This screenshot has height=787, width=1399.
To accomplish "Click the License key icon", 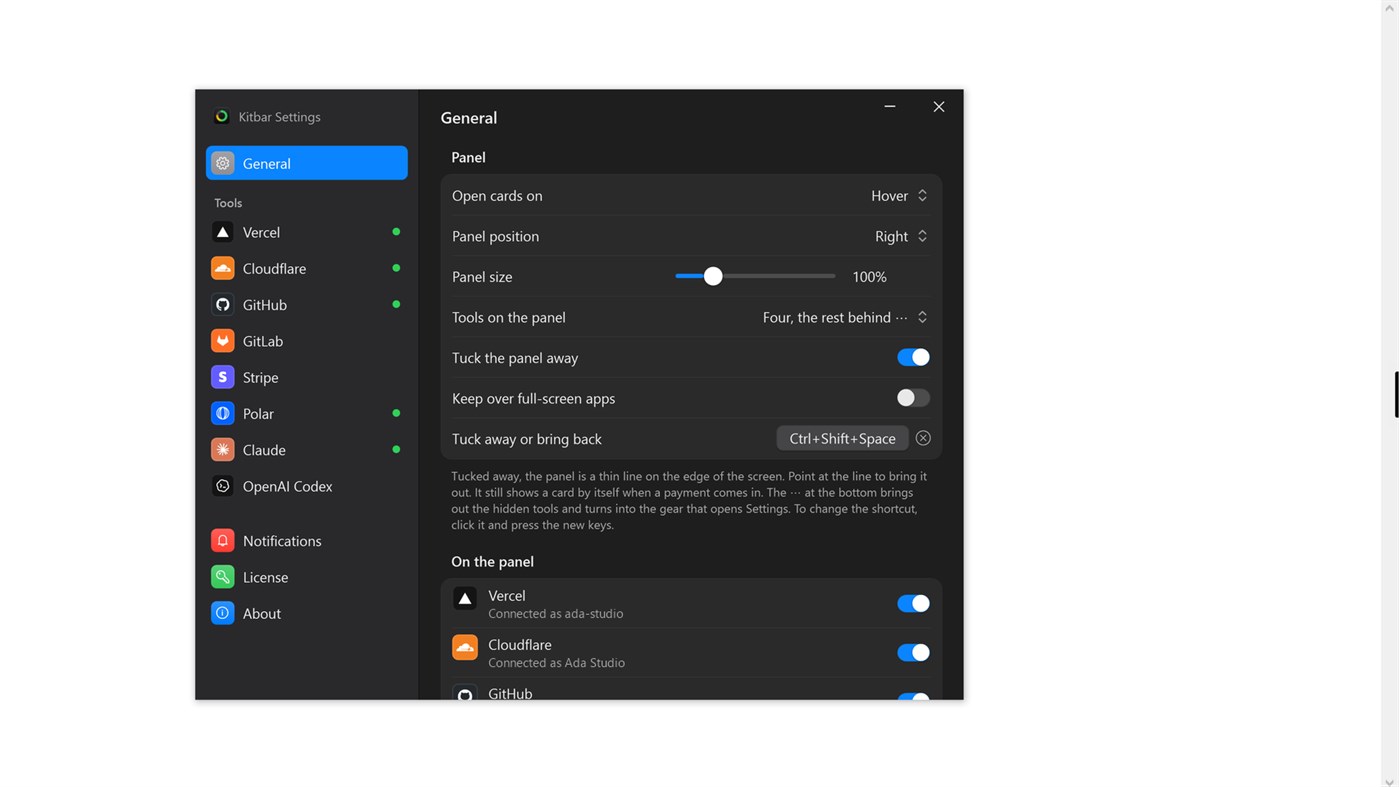I will (223, 577).
